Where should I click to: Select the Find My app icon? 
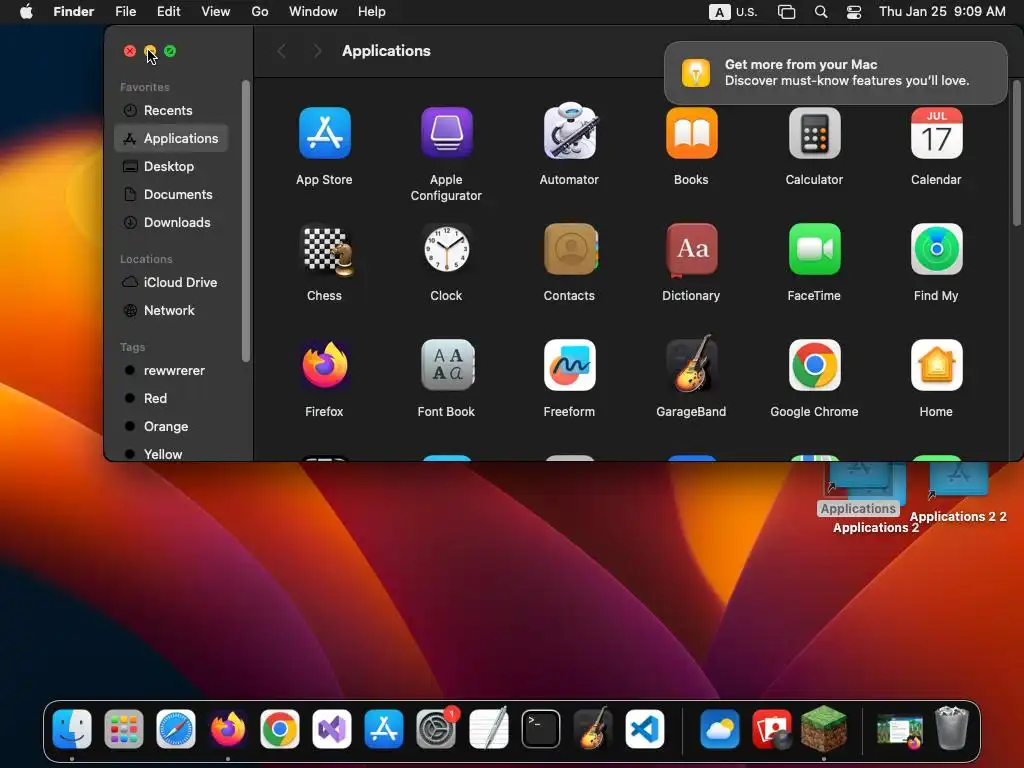pos(936,249)
